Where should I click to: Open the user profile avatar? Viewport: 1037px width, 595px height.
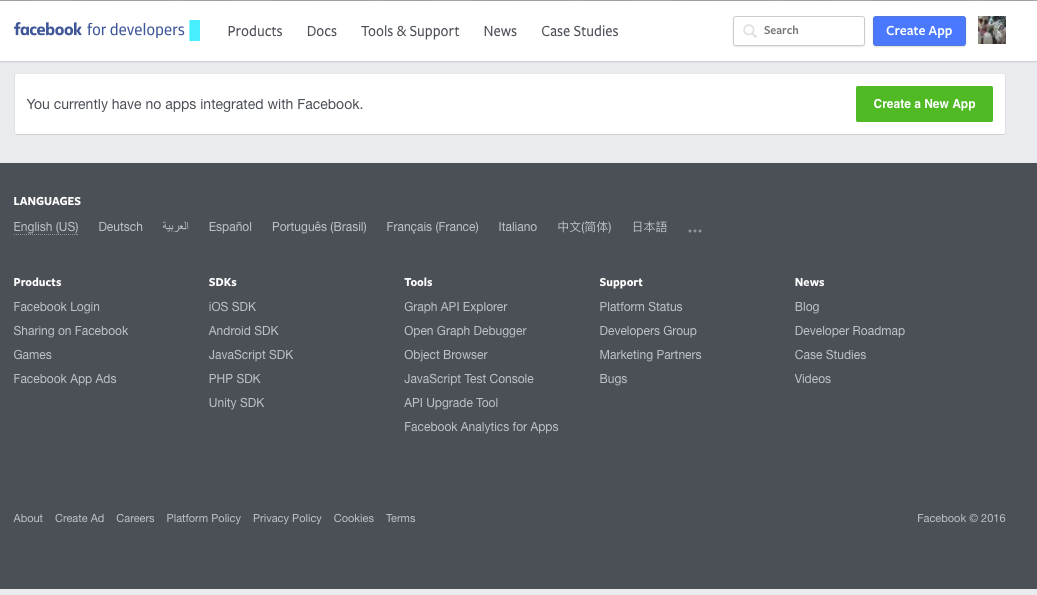point(991,30)
